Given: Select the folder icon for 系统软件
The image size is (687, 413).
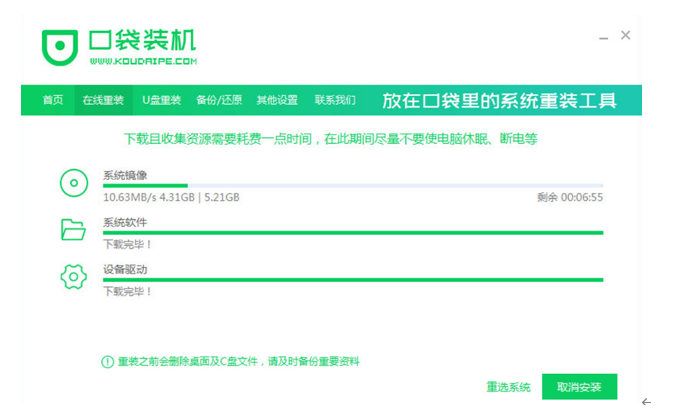Looking at the screenshot, I should pyautogui.click(x=73, y=230).
